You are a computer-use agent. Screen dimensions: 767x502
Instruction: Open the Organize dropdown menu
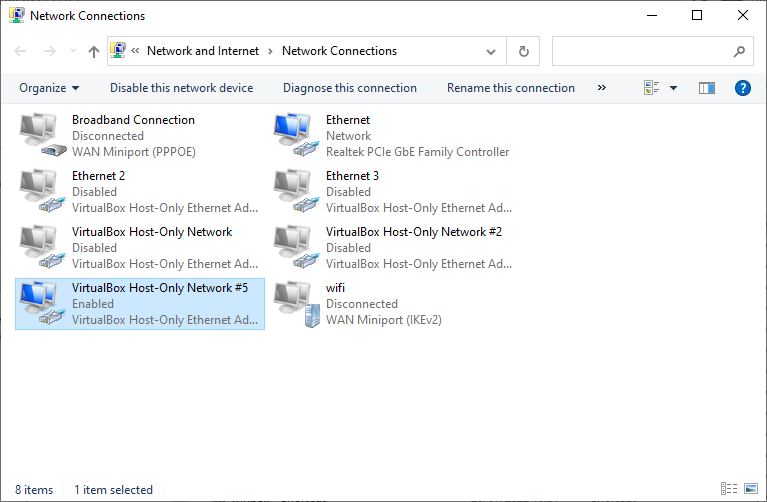pos(49,88)
